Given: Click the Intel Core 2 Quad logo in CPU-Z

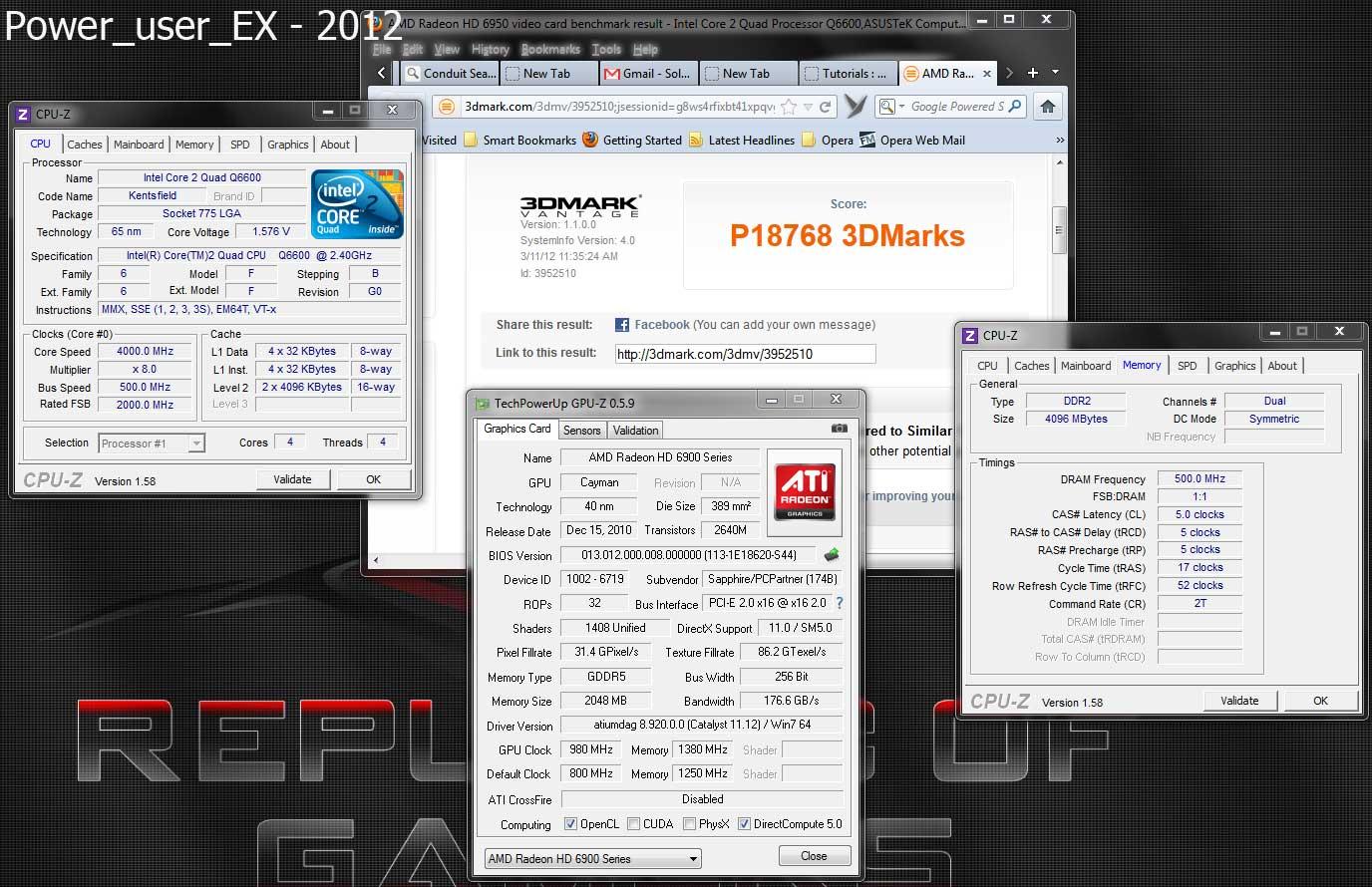Looking at the screenshot, I should [357, 204].
